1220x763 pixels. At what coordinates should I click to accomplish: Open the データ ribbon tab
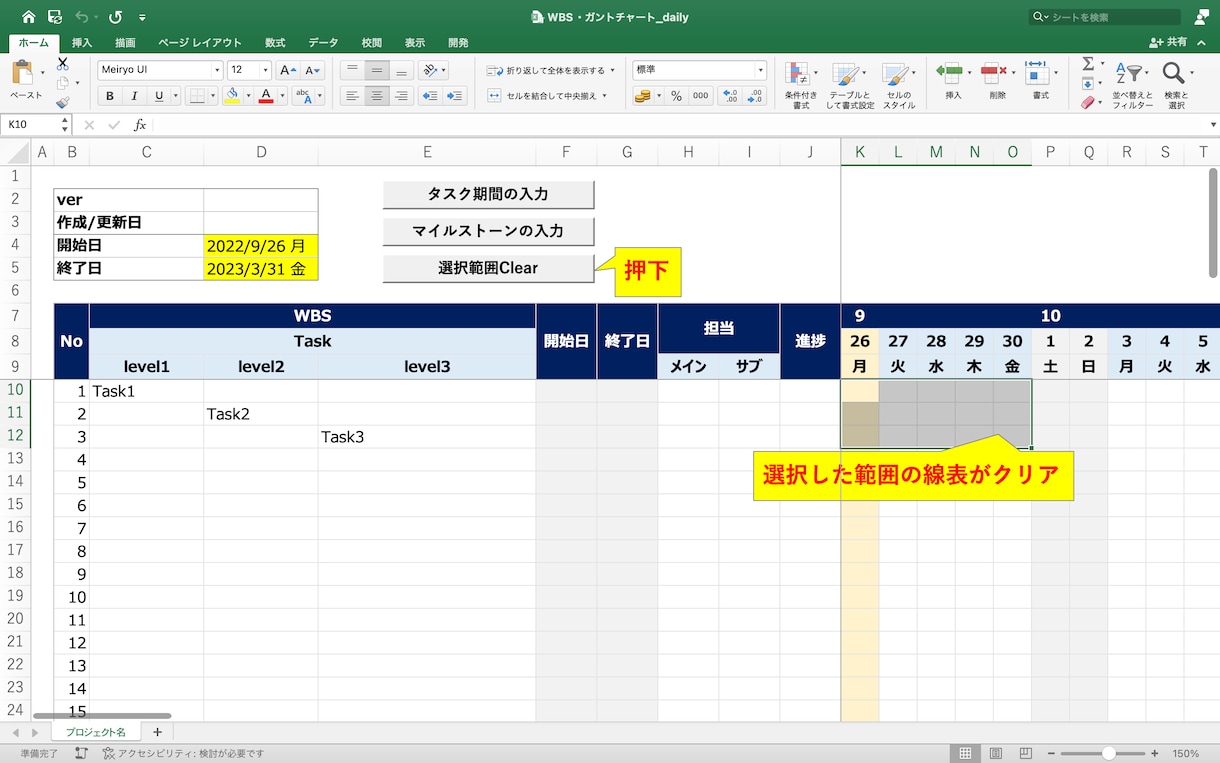(x=323, y=43)
